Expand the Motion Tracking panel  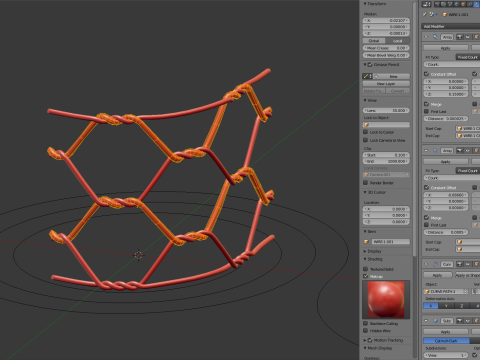pos(365,340)
